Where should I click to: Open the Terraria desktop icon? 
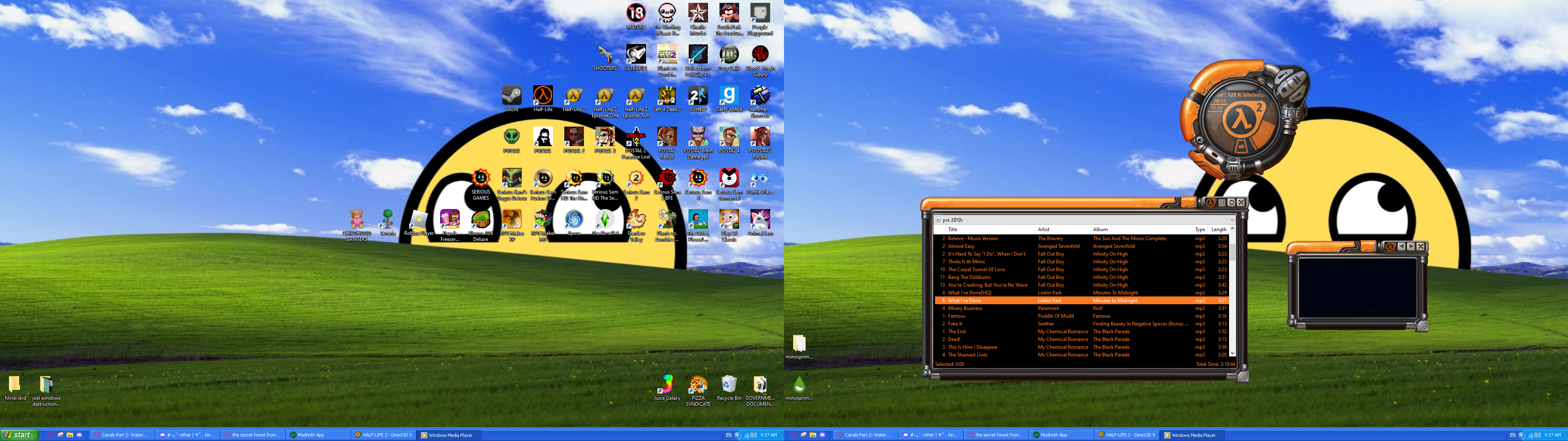[x=388, y=222]
